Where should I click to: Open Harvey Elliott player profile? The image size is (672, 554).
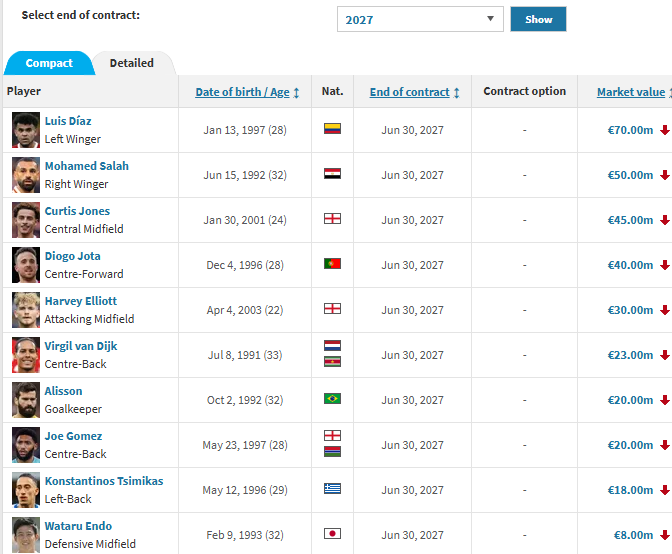81,301
